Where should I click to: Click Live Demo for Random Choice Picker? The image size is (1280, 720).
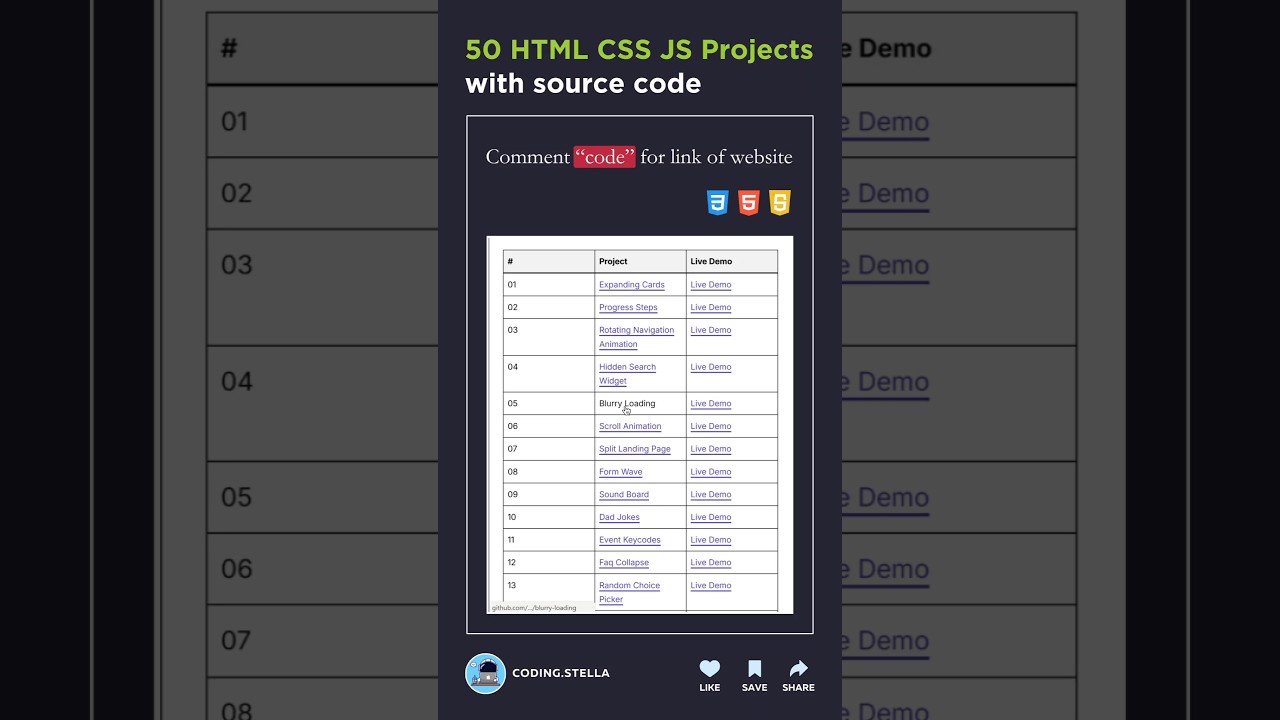[711, 586]
